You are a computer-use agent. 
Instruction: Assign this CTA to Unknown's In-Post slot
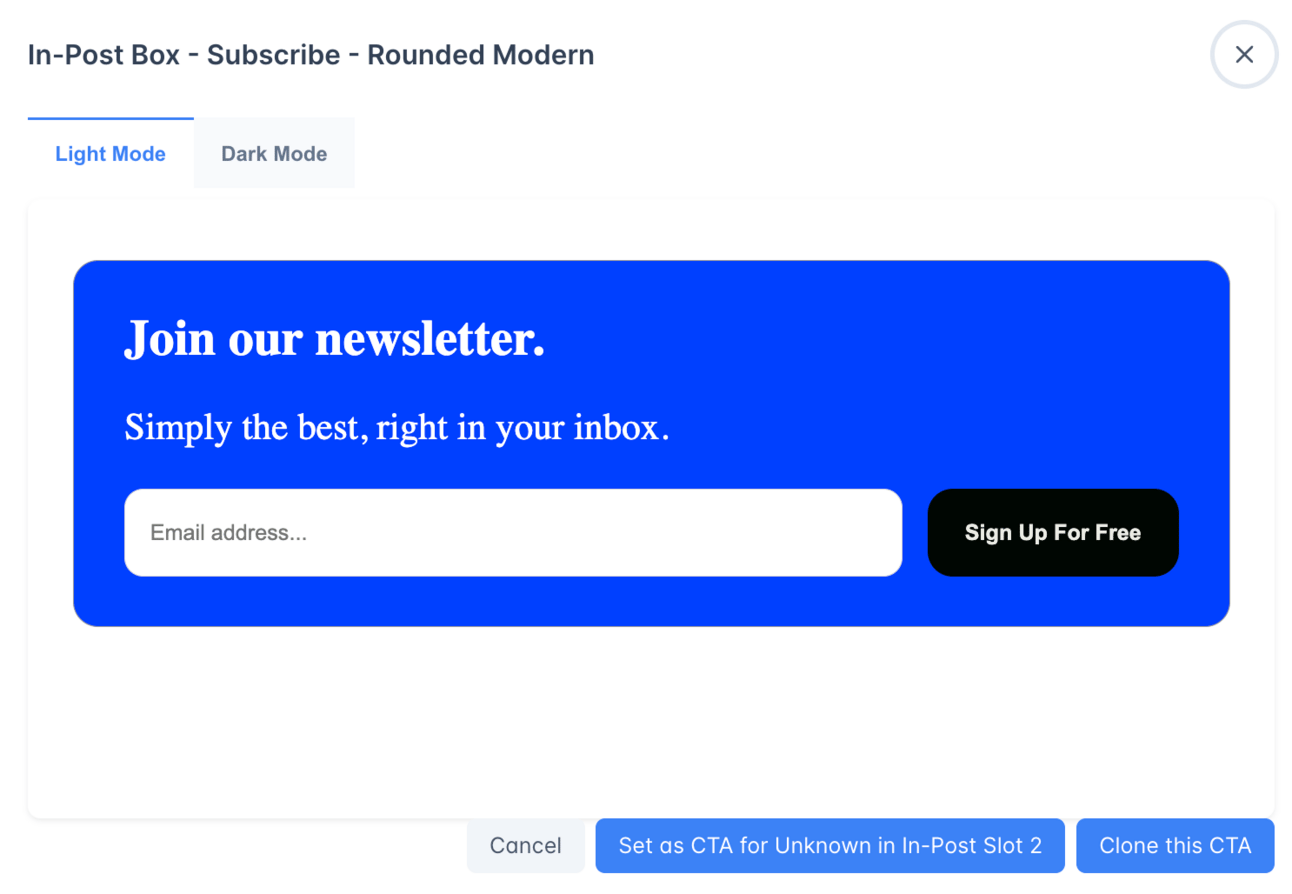(x=829, y=846)
